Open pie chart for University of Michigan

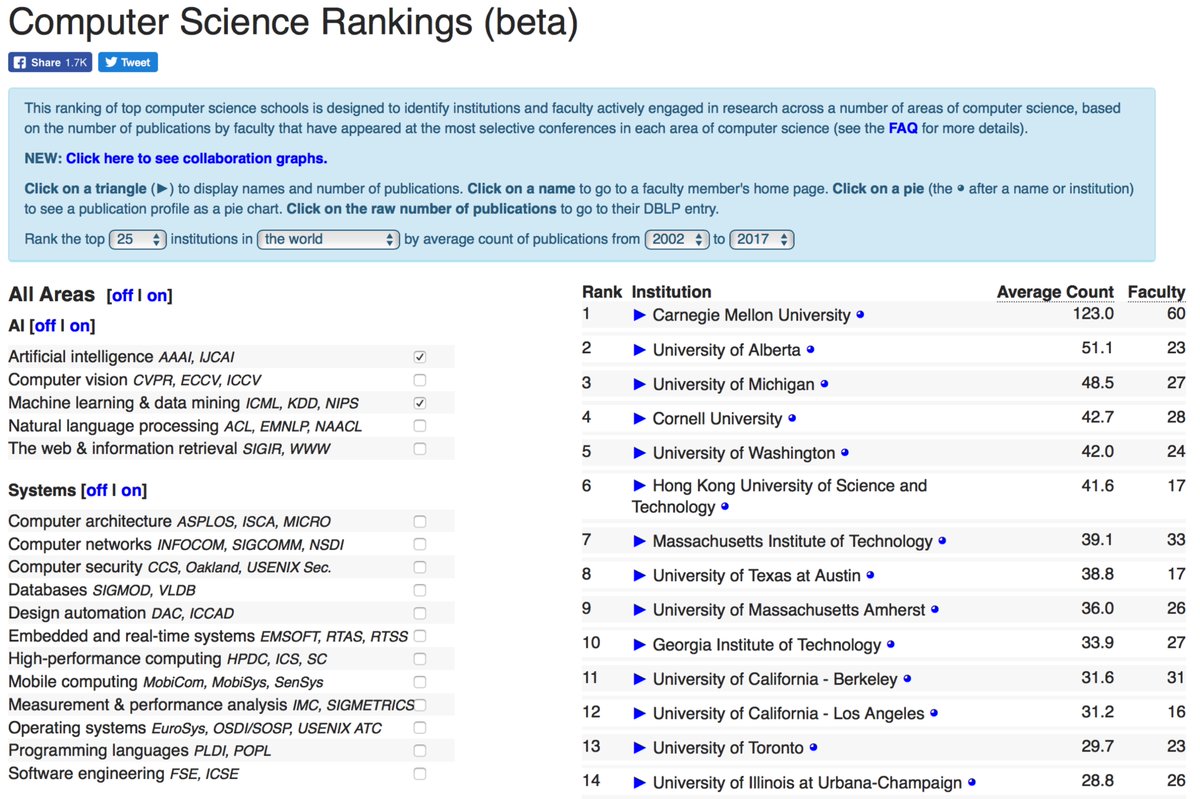click(824, 384)
